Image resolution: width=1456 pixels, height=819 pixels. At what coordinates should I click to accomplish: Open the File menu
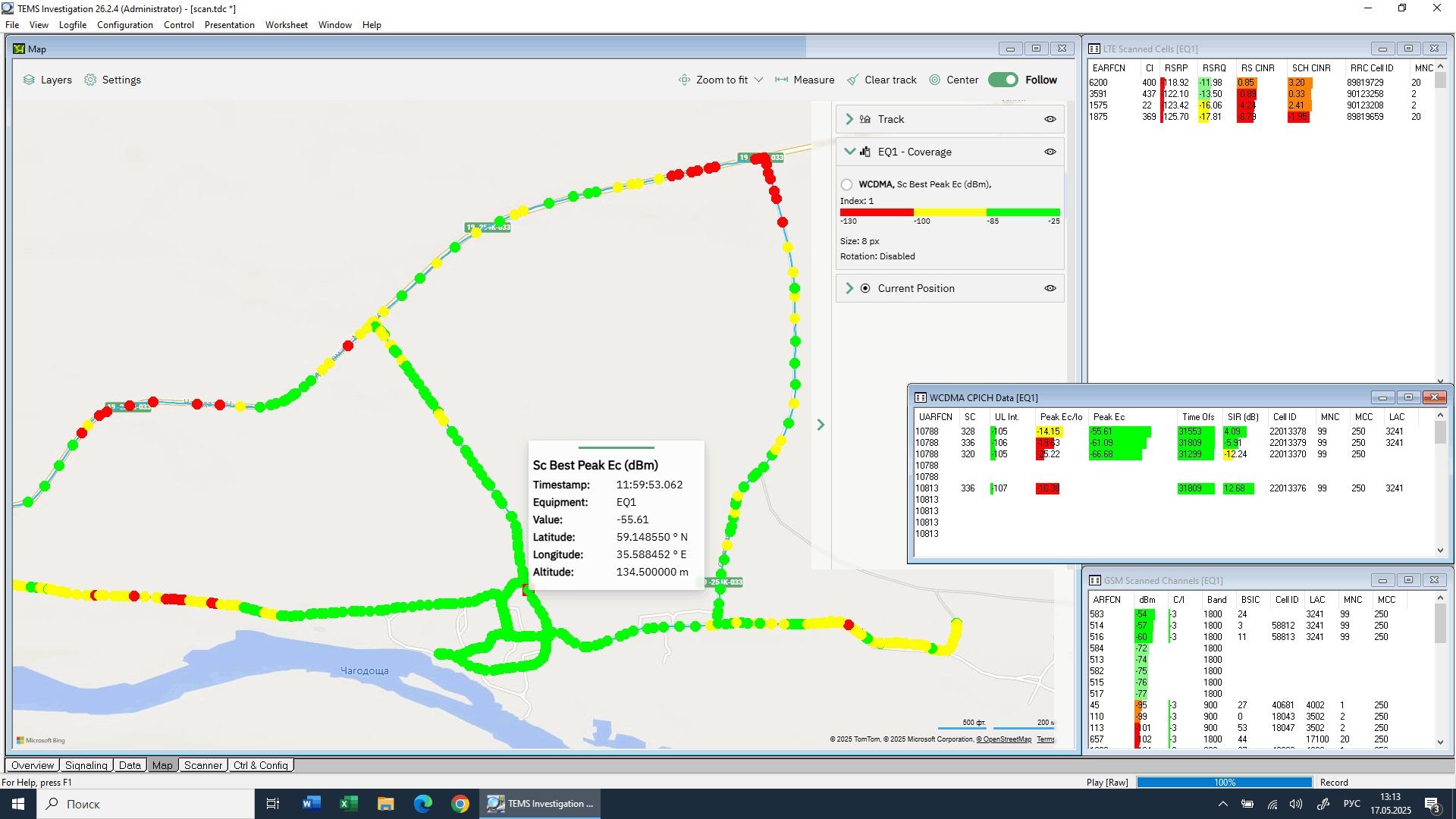[12, 25]
